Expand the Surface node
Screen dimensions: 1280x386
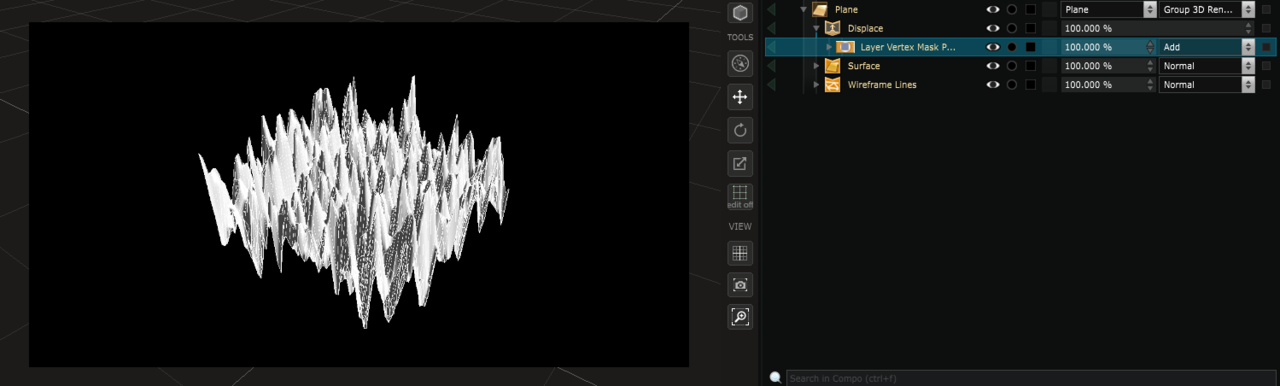tap(816, 66)
